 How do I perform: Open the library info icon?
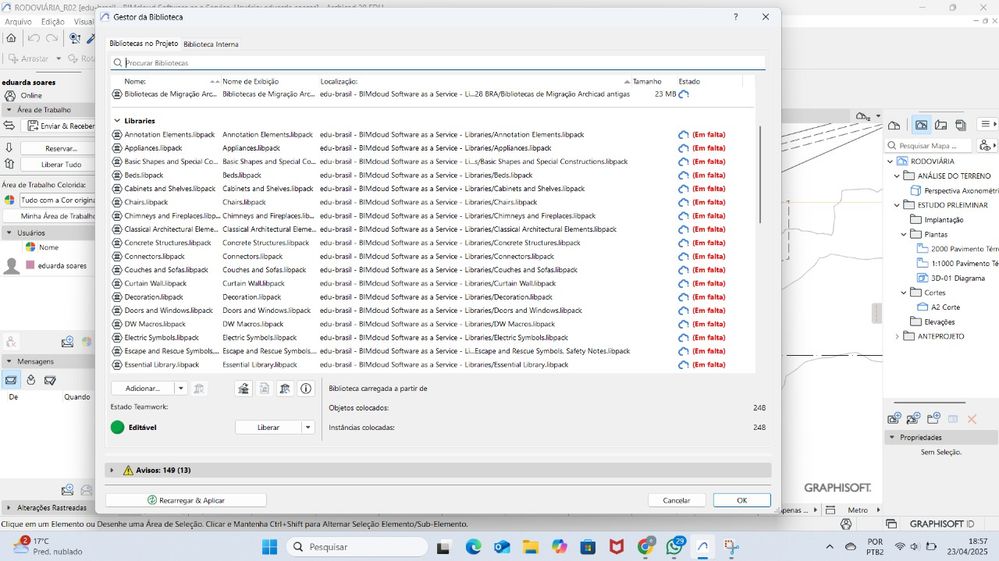[306, 388]
